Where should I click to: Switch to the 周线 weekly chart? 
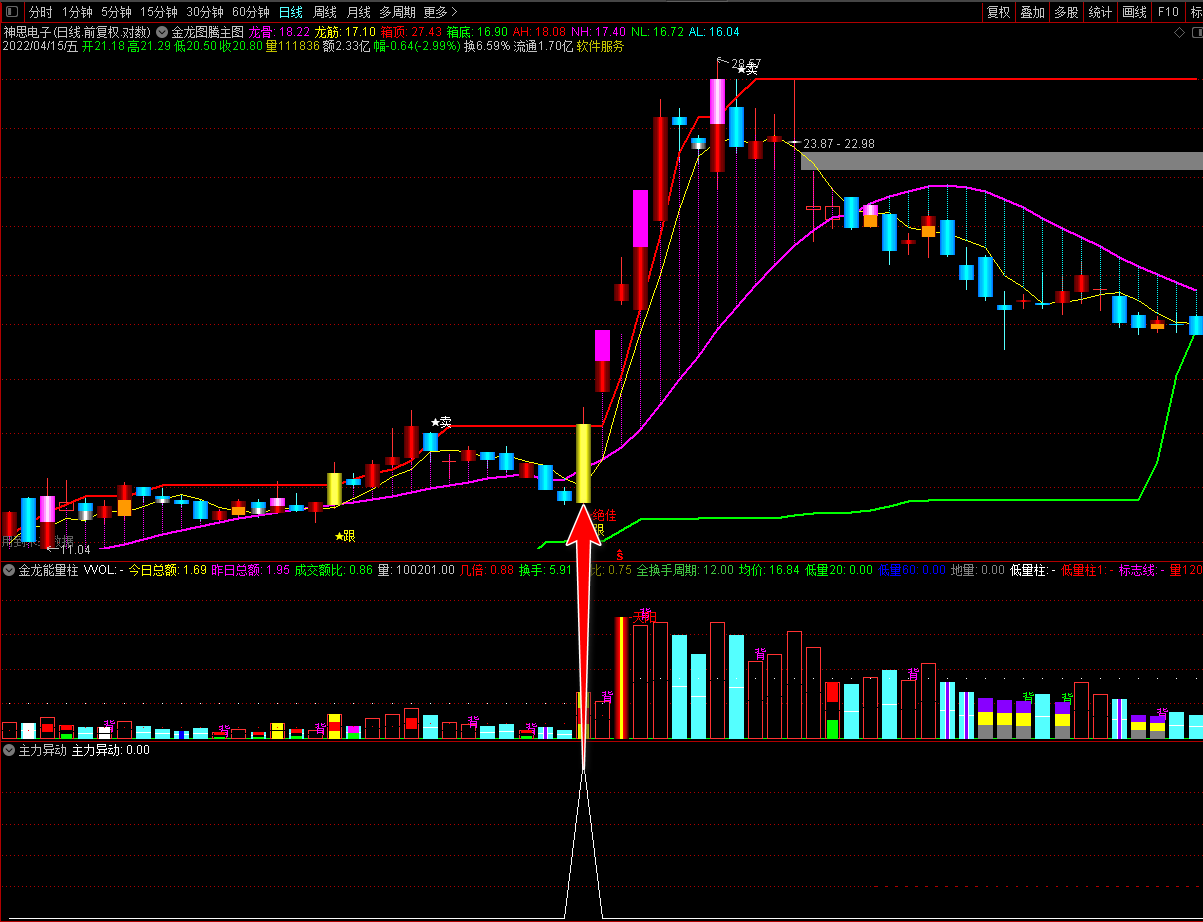[324, 12]
